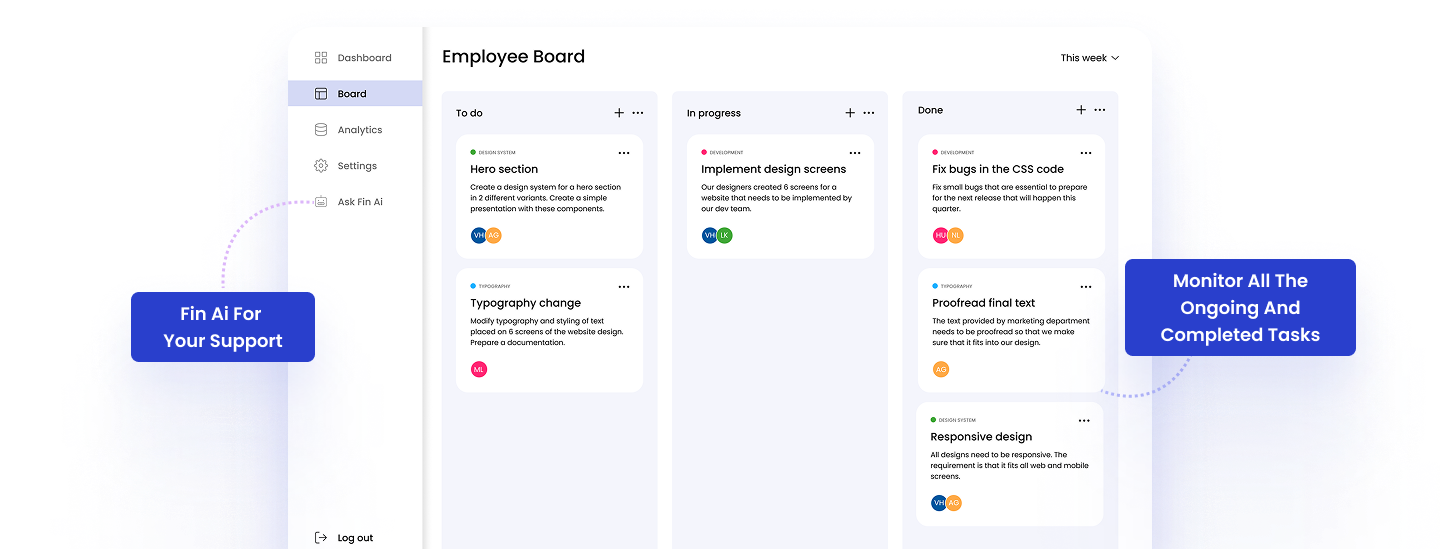1440x549 pixels.
Task: Open Done column three-dot menu
Action: click(x=1100, y=110)
